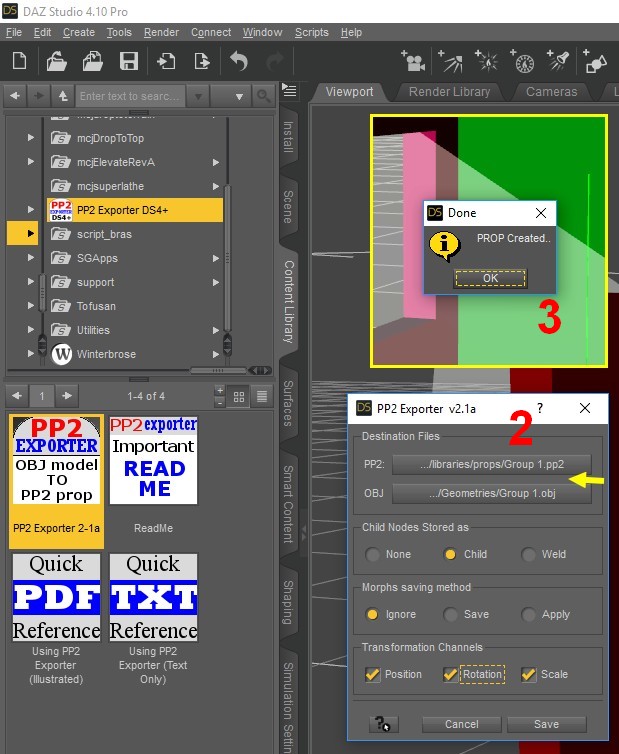Undo the last action with the Undo arrow
This screenshot has width=619, height=754.
239,62
